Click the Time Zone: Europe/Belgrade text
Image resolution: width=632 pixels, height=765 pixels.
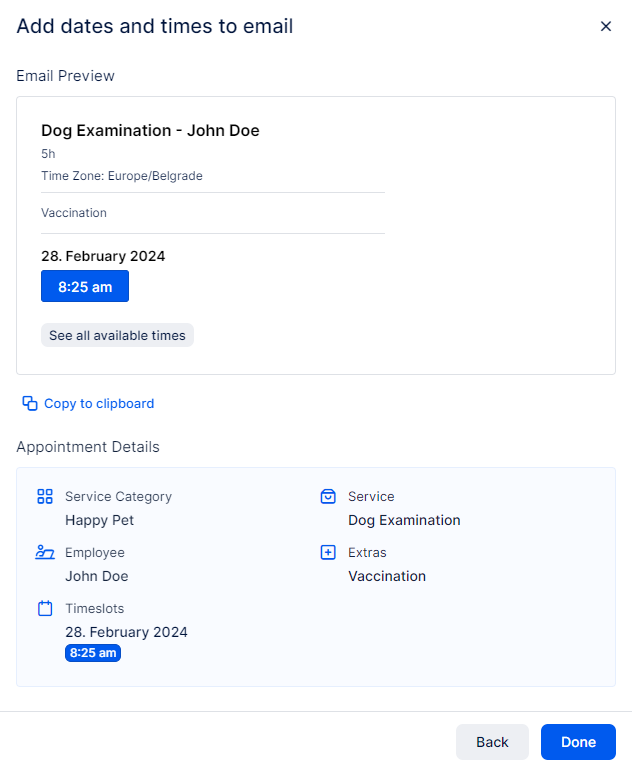point(122,176)
